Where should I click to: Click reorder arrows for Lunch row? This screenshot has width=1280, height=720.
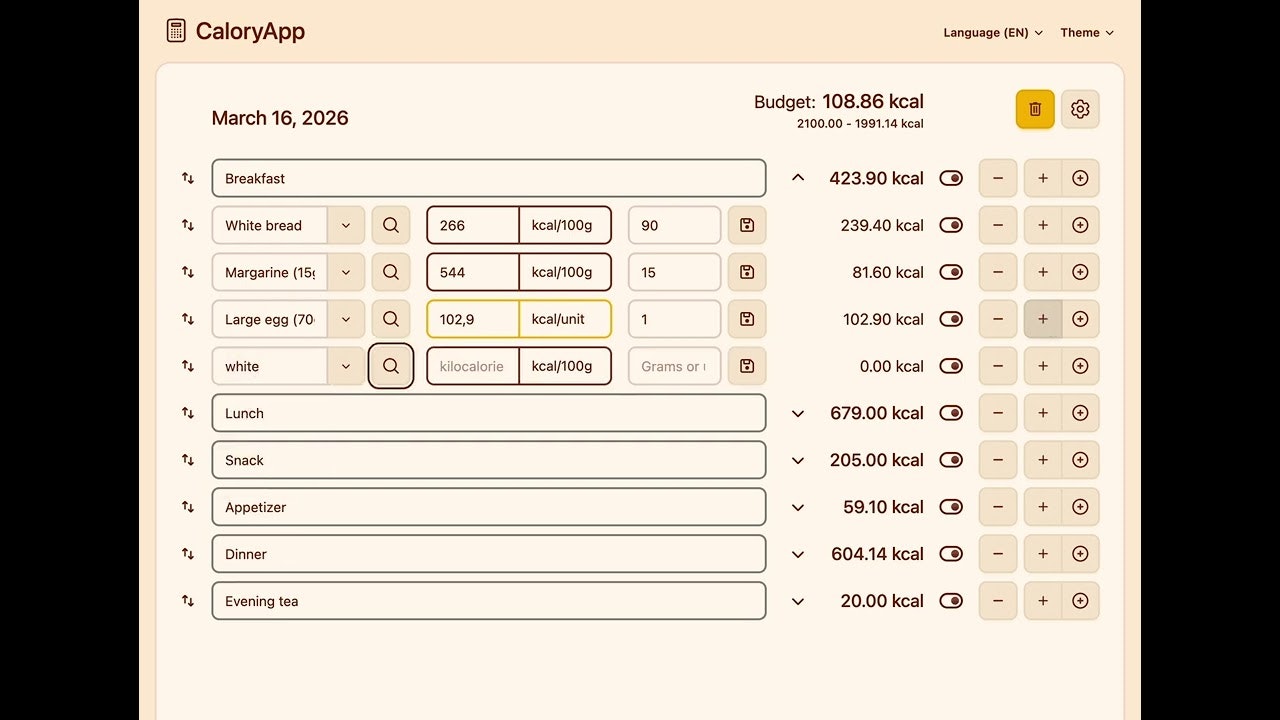[x=188, y=413]
